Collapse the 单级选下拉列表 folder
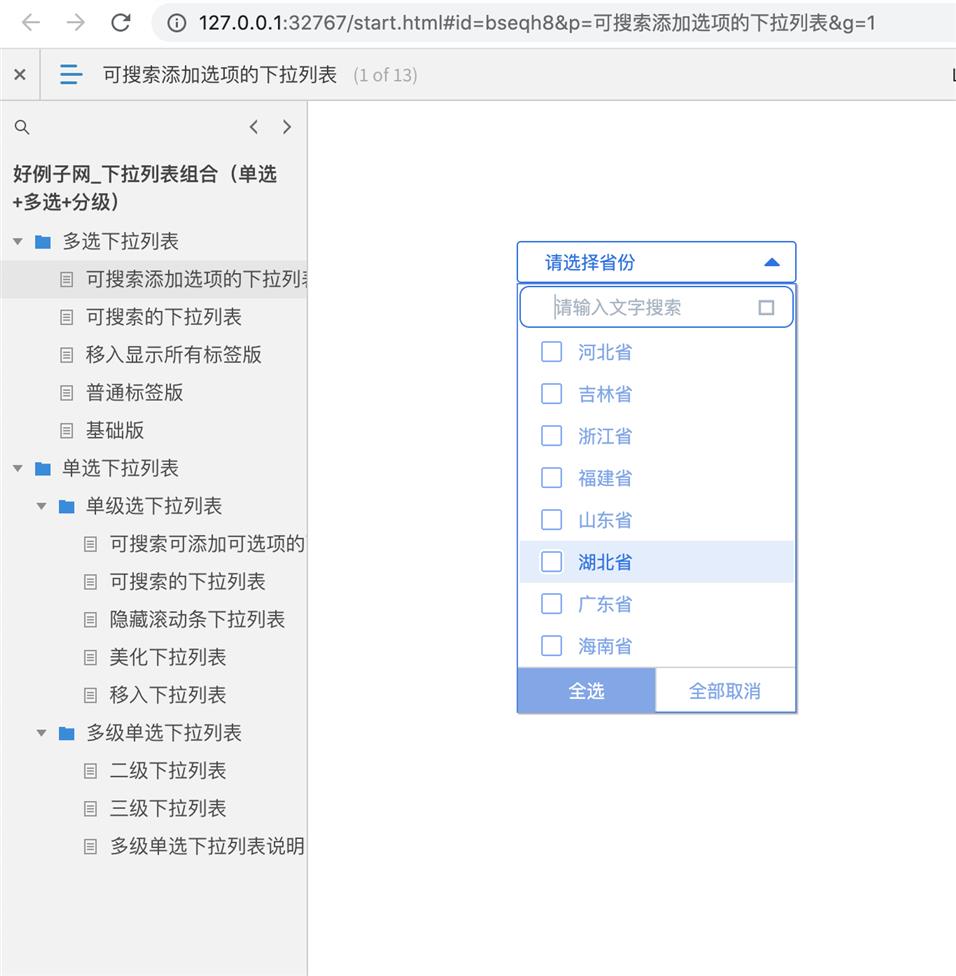The width and height of the screenshot is (956, 976). click(42, 507)
